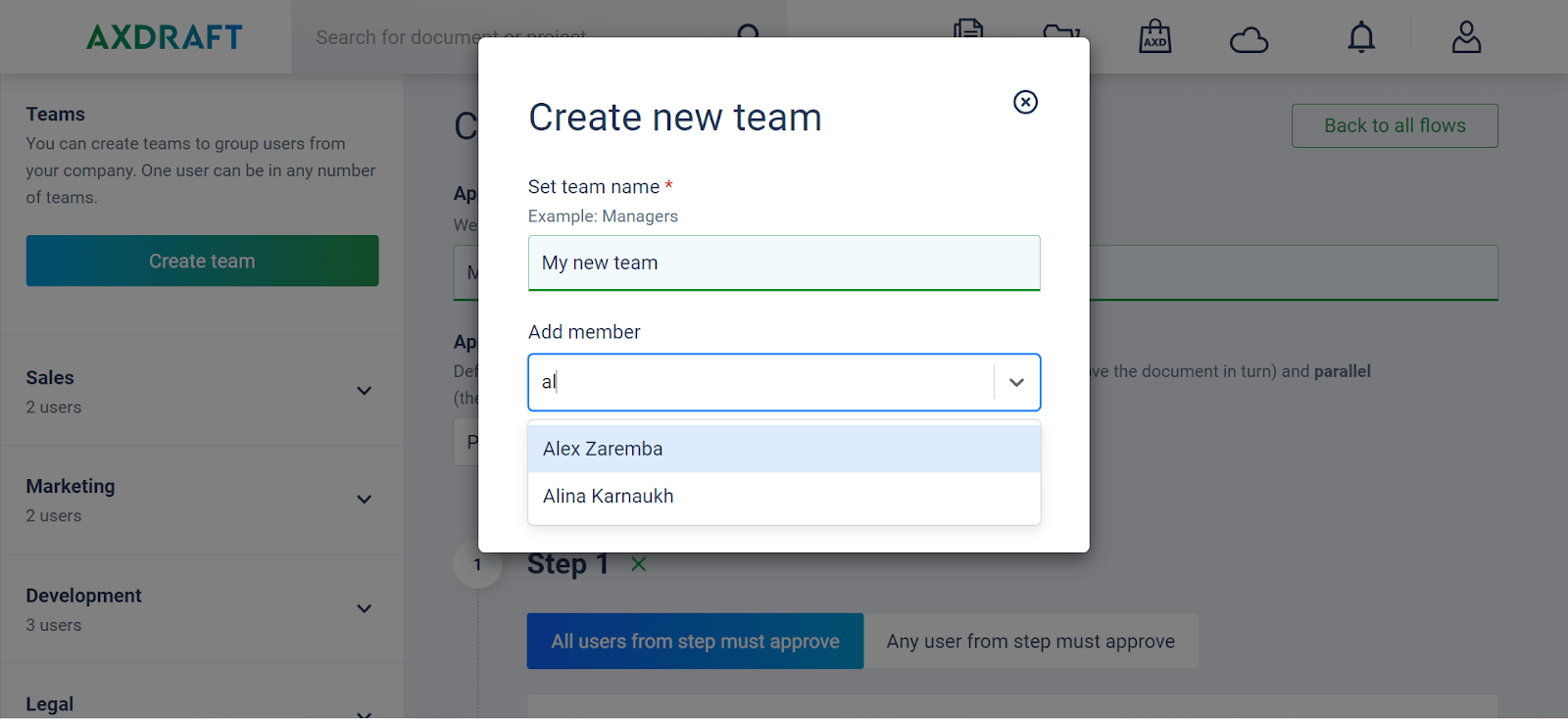Click the team name input field
The image size is (1568, 719).
point(784,263)
